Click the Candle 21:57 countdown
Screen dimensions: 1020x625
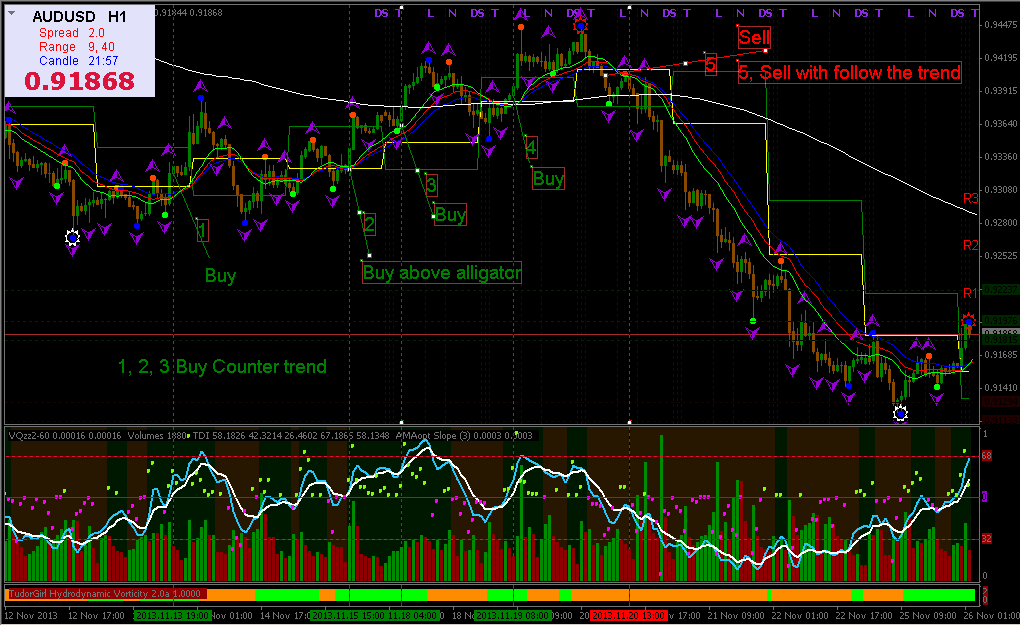point(79,60)
